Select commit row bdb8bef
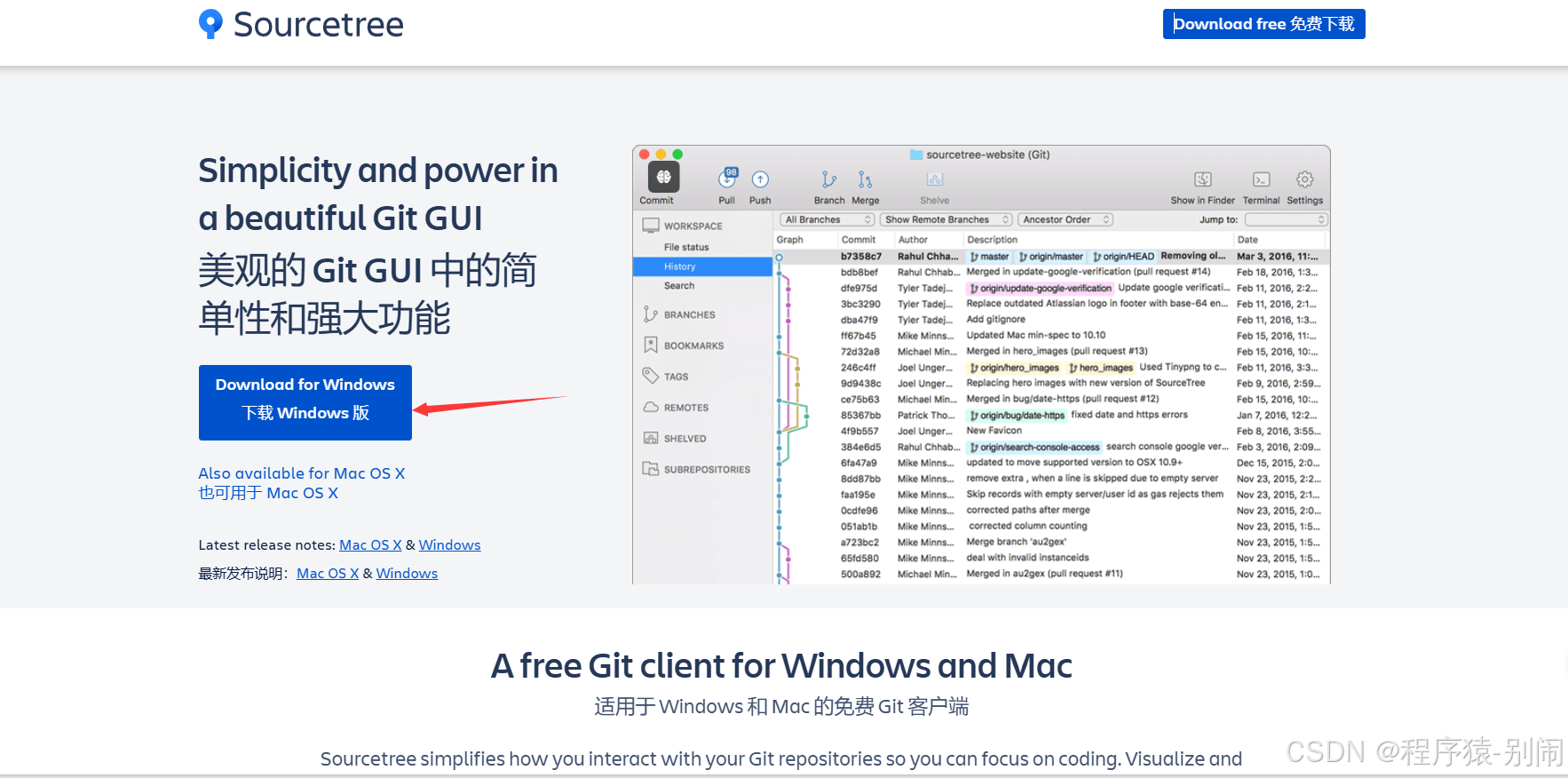The width and height of the screenshot is (1568, 778). (x=1051, y=273)
